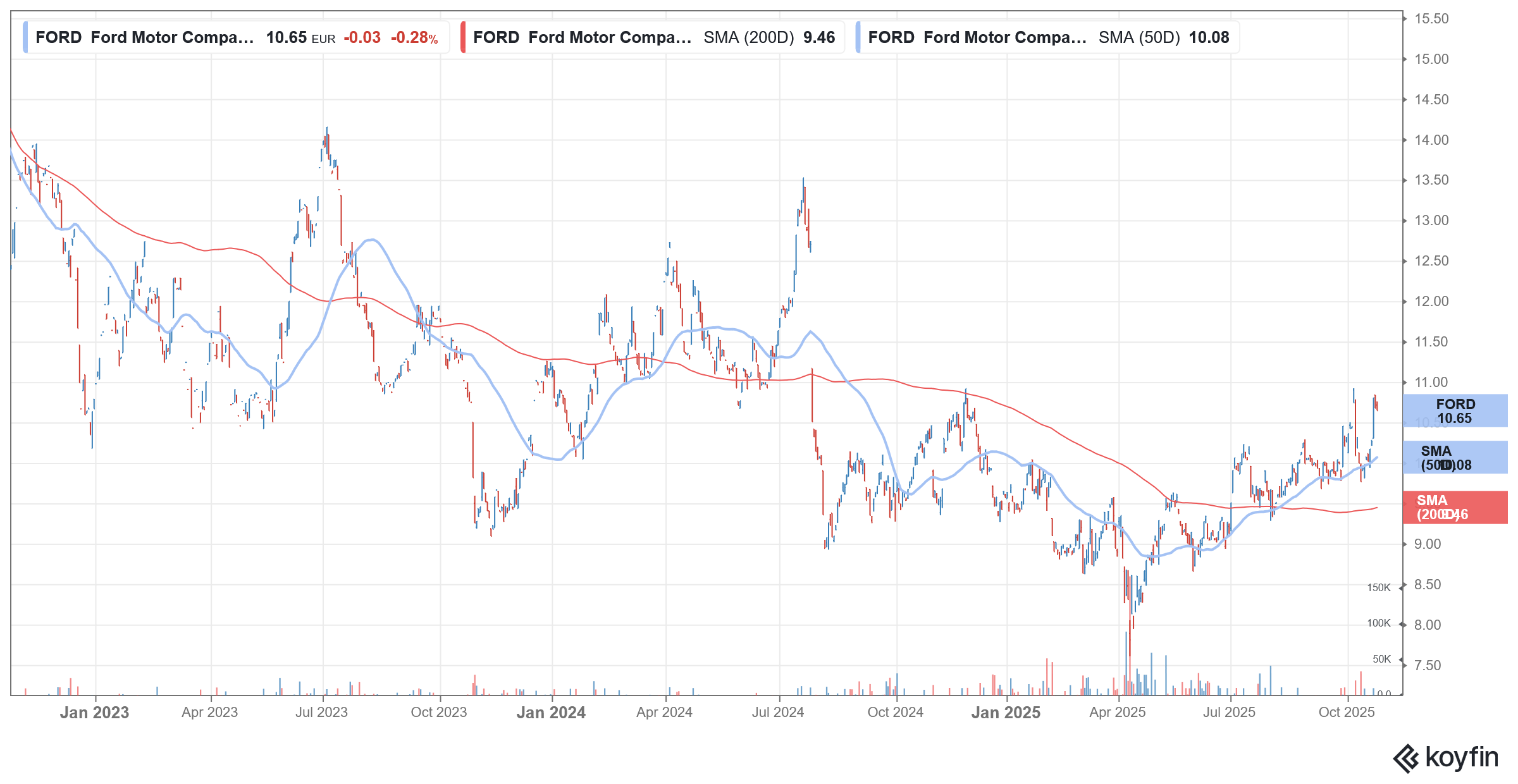The height and width of the screenshot is (784, 1518).
Task: Click the Jul 2023 date label
Action: point(321,713)
